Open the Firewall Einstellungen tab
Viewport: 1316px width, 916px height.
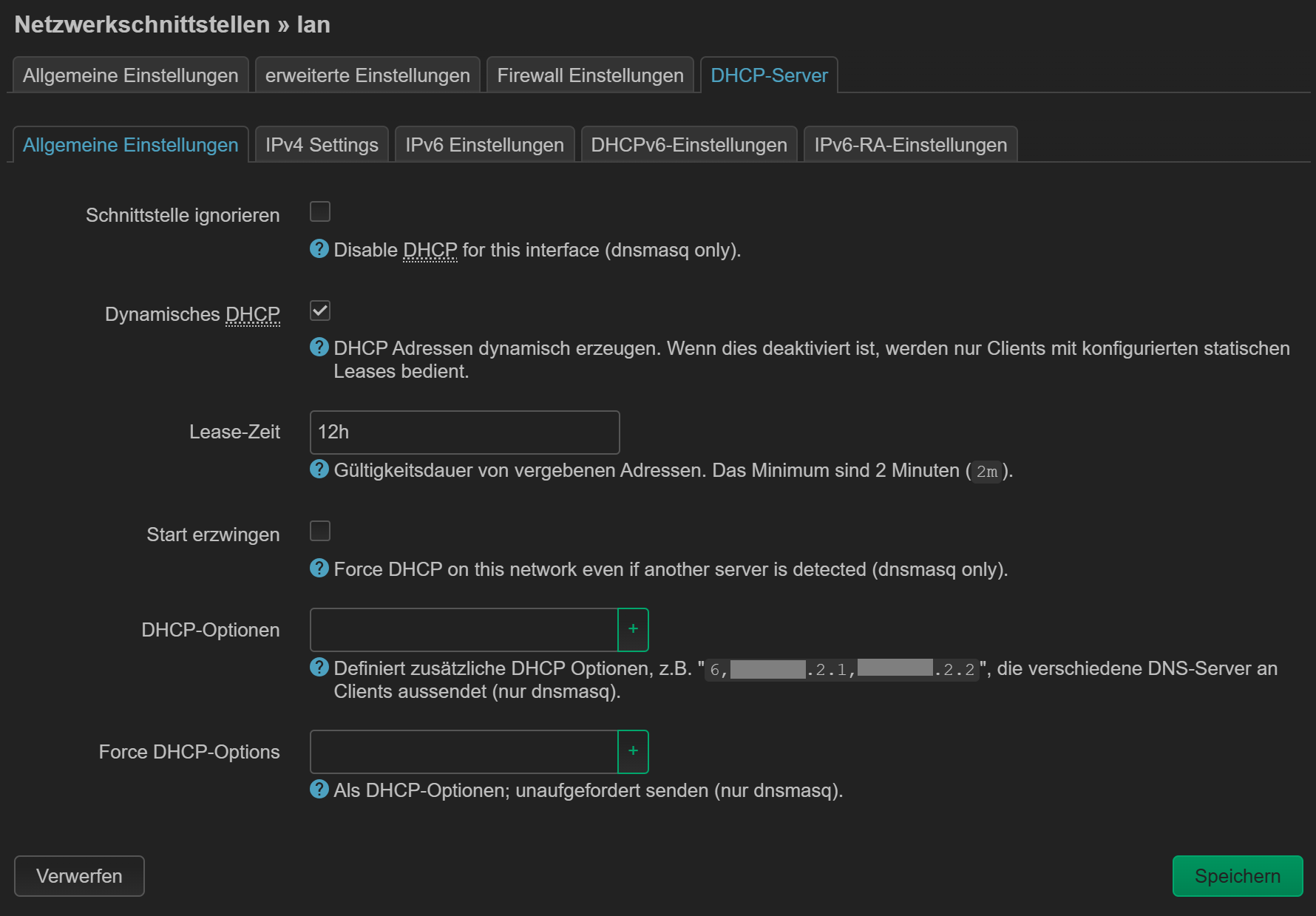click(x=590, y=75)
